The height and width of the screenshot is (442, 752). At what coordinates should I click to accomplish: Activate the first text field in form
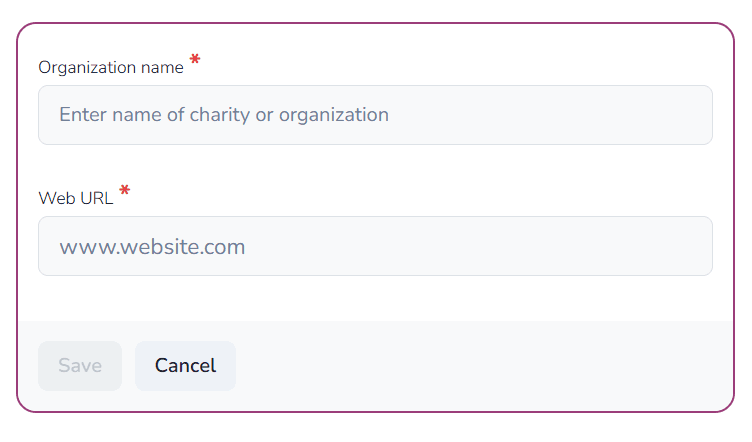tap(375, 115)
